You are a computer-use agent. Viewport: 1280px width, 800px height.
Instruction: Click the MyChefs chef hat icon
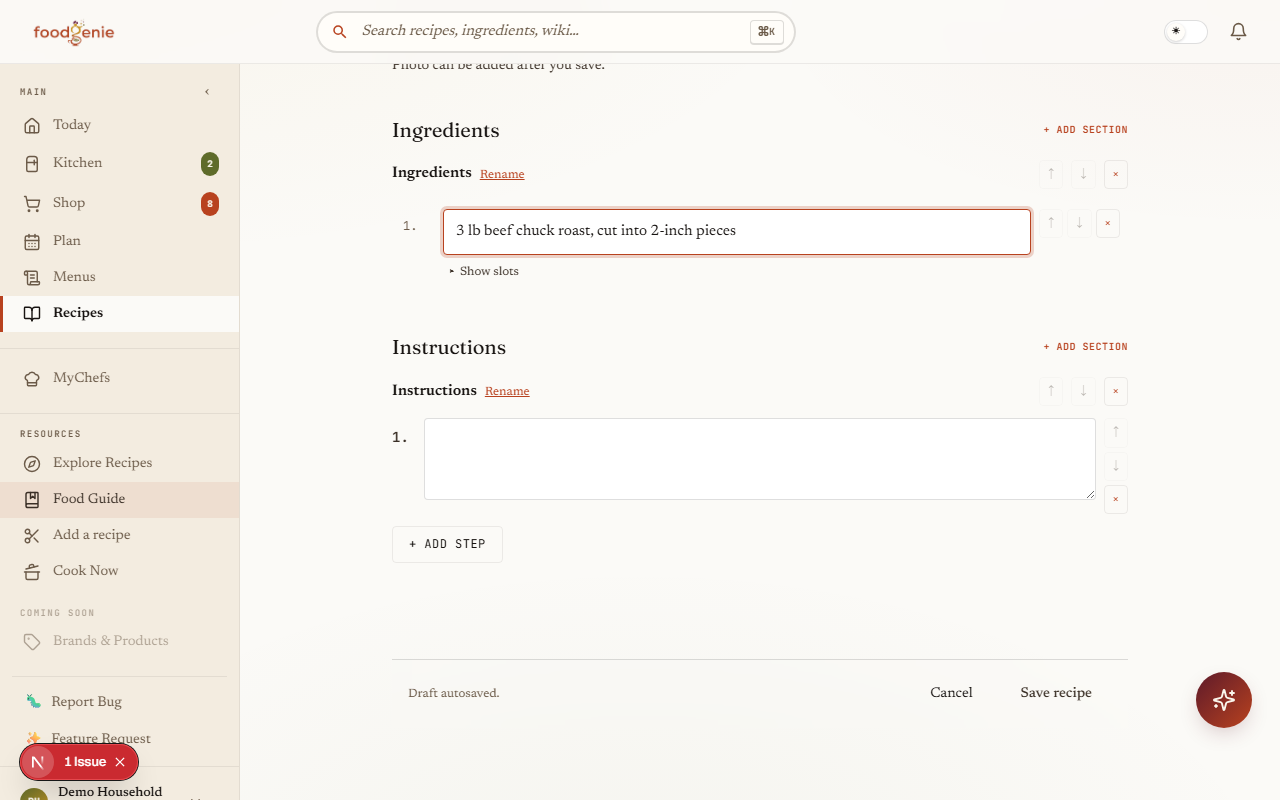tap(32, 378)
